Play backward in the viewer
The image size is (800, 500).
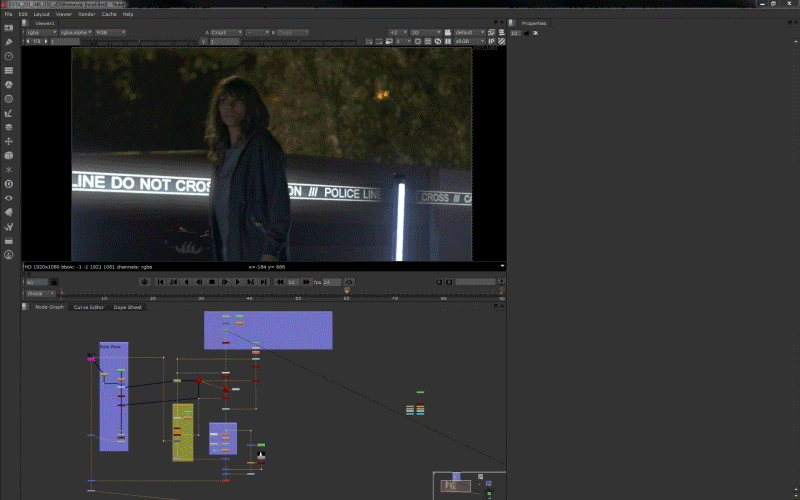(x=186, y=282)
